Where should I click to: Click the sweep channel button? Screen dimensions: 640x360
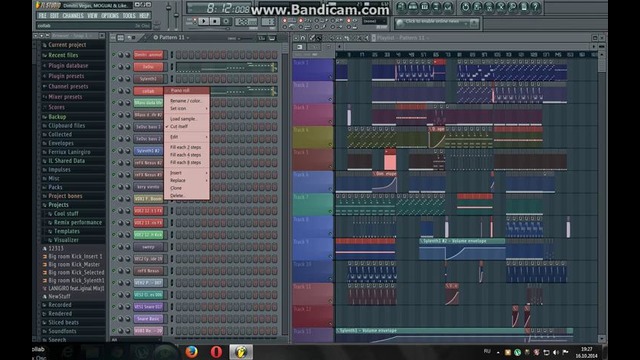click(x=148, y=247)
